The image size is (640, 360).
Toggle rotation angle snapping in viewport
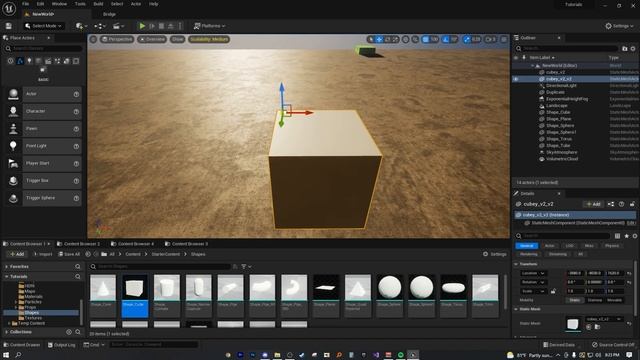point(446,39)
